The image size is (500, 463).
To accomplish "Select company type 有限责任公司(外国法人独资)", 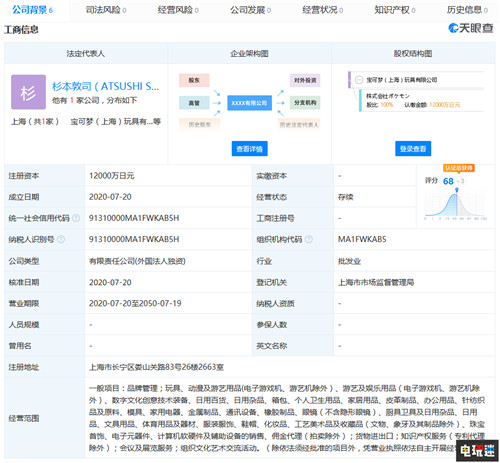I will coord(137,261).
